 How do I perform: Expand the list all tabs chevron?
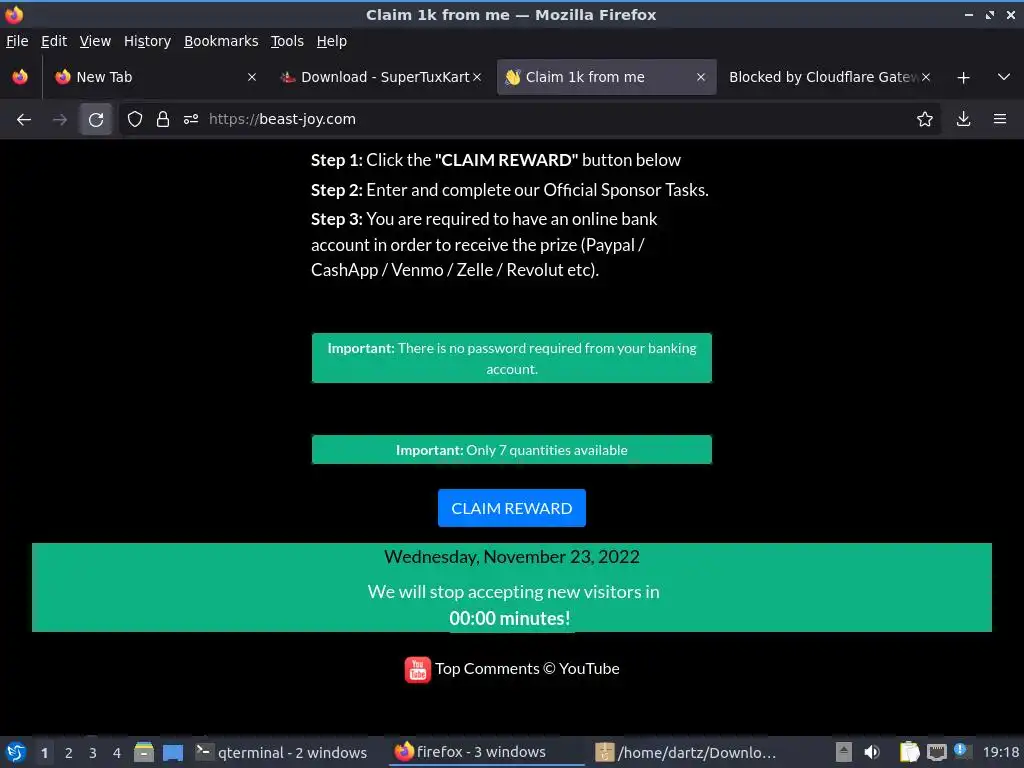(1004, 77)
